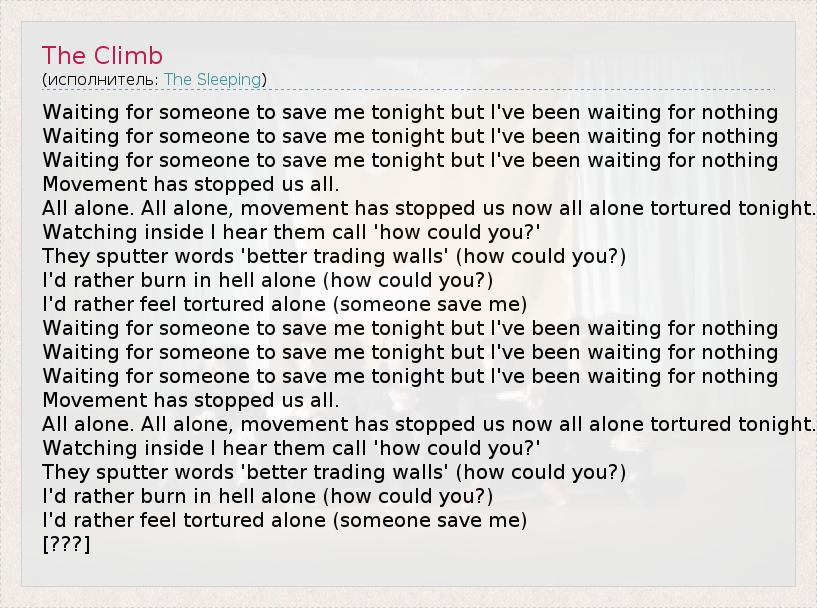Select second Movement has stopped us all line
The height and width of the screenshot is (608, 817).
pos(191,400)
